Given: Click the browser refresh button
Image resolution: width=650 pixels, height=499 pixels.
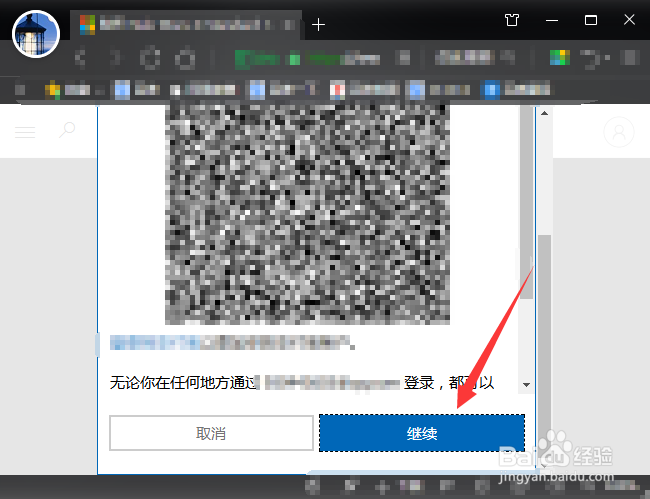Looking at the screenshot, I should [x=150, y=58].
